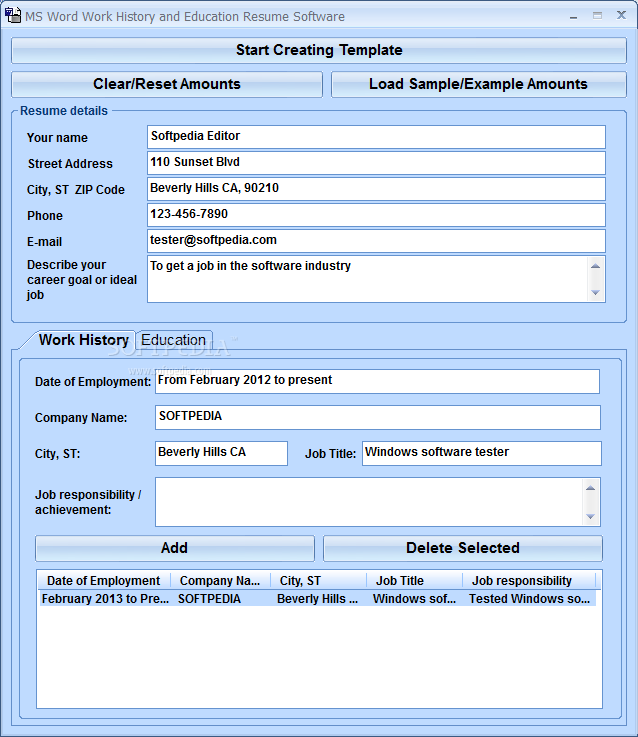Edit the Company Name field
The image size is (638, 737).
point(378,417)
